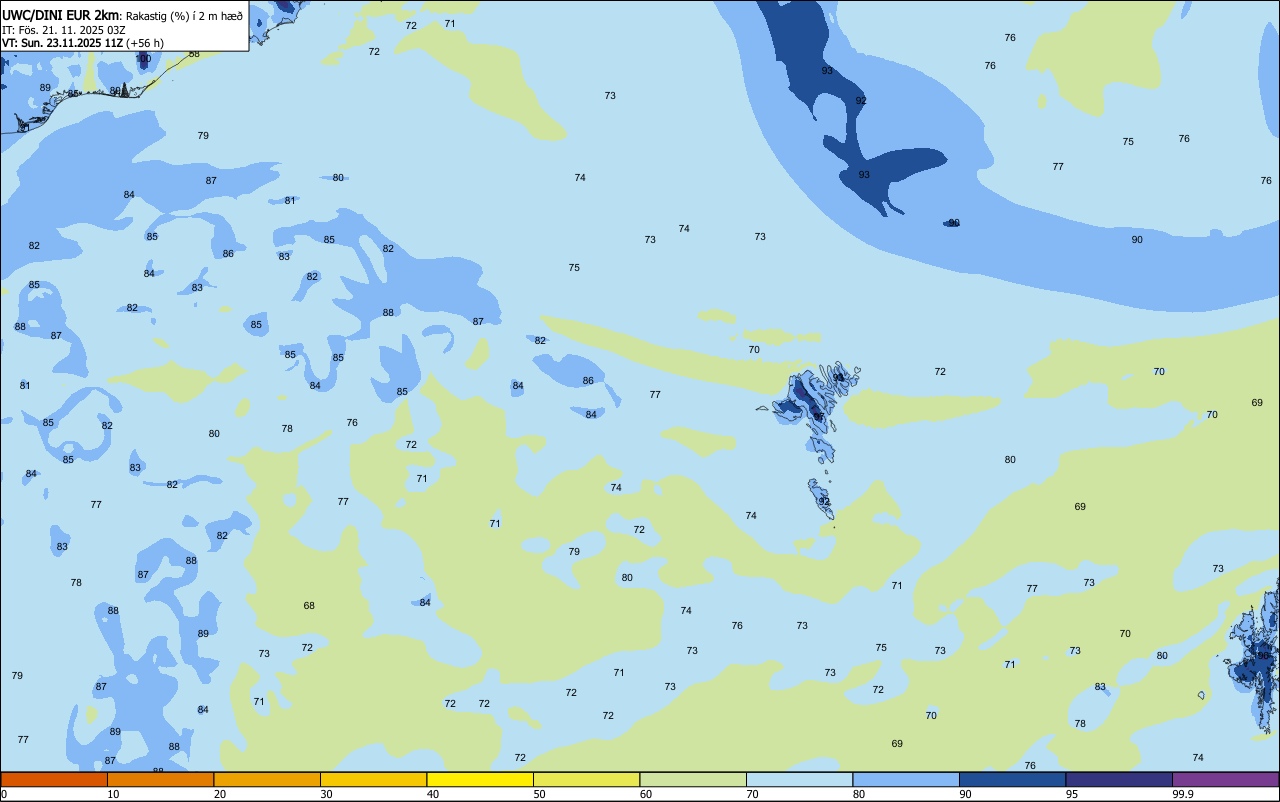
Task: Click the "Rakastig (%) í 2 m hæð" label
Action: (x=184, y=15)
